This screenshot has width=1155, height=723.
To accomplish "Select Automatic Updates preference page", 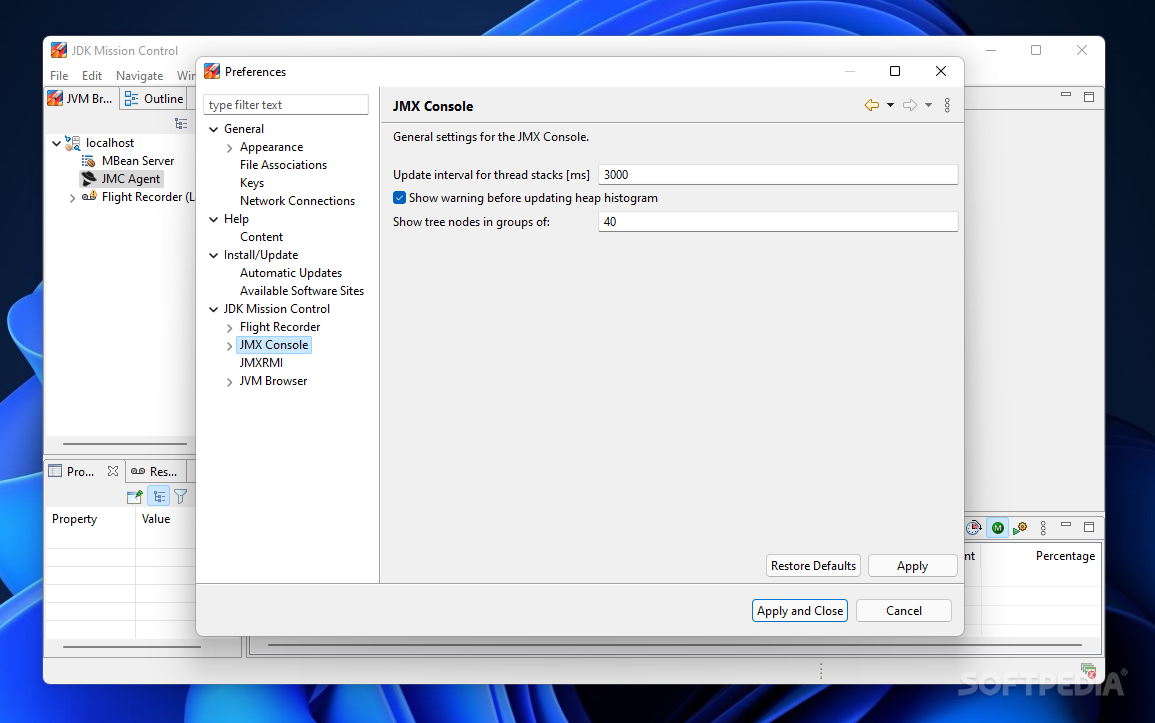I will [290, 273].
